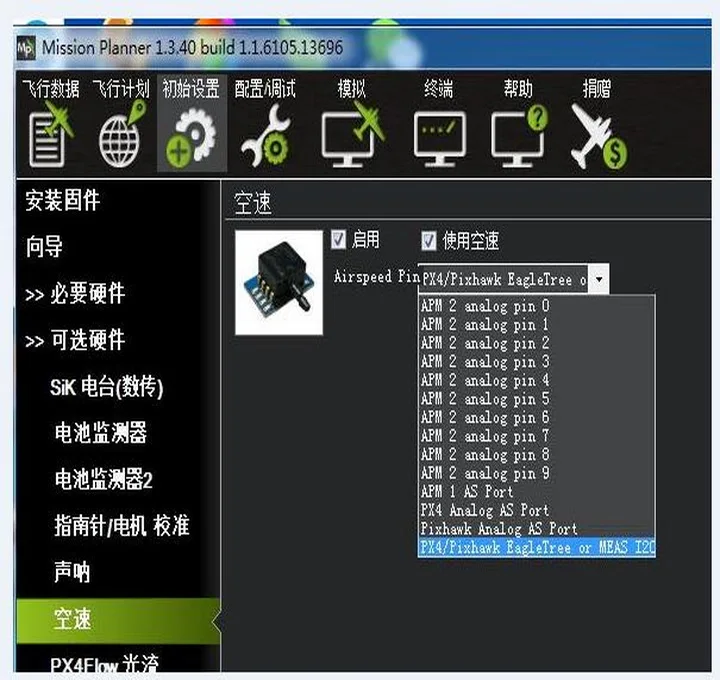This screenshot has width=720, height=680.
Task: Open the 声呐 sonar page
Action: point(72,572)
